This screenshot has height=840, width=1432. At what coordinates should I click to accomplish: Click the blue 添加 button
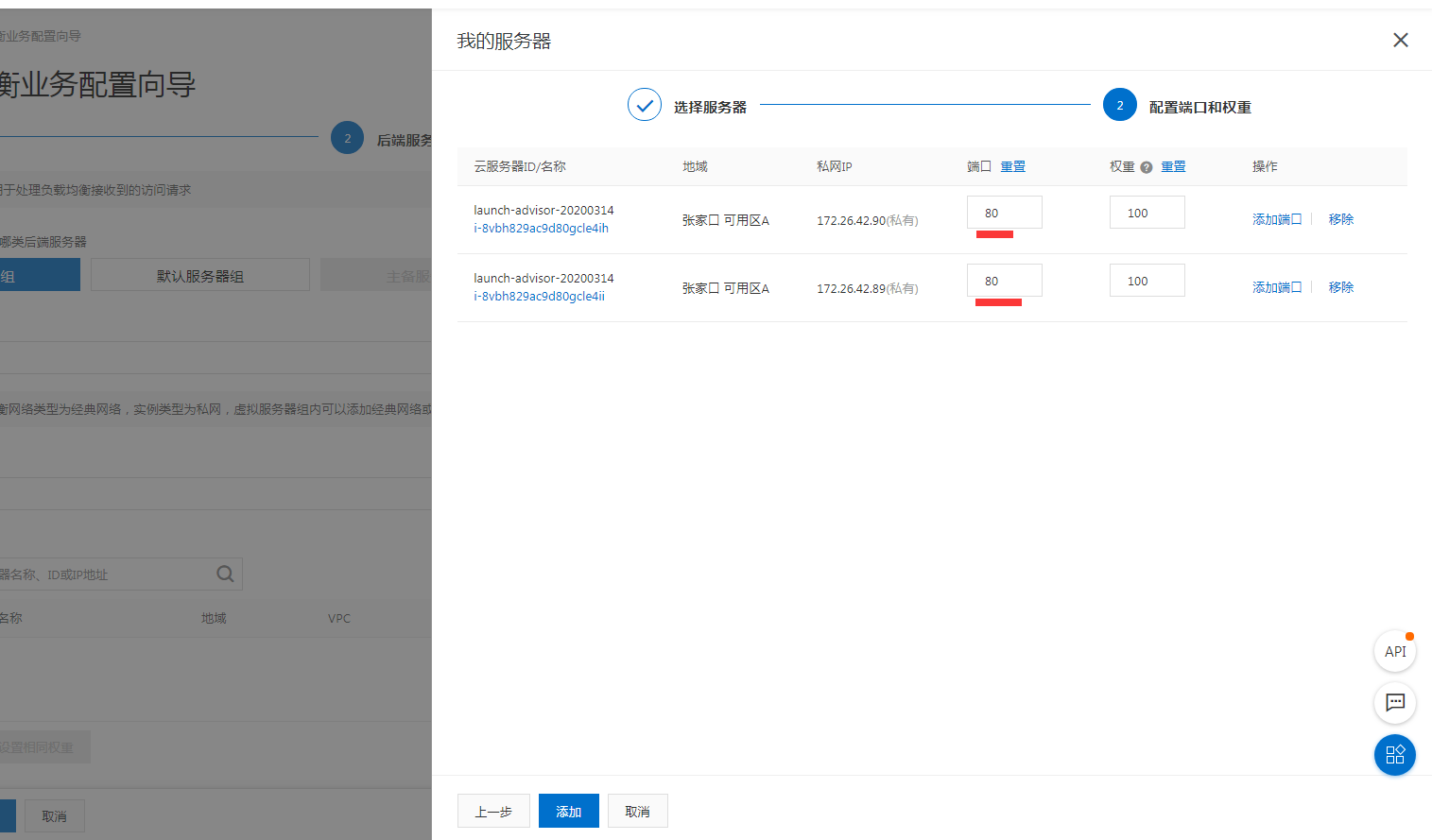[569, 811]
